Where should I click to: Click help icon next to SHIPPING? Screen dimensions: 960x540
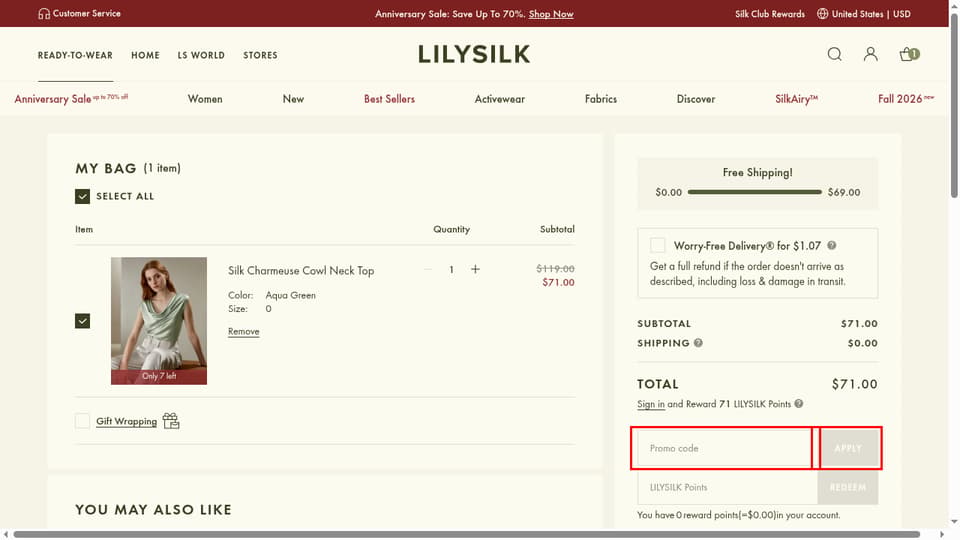click(698, 343)
